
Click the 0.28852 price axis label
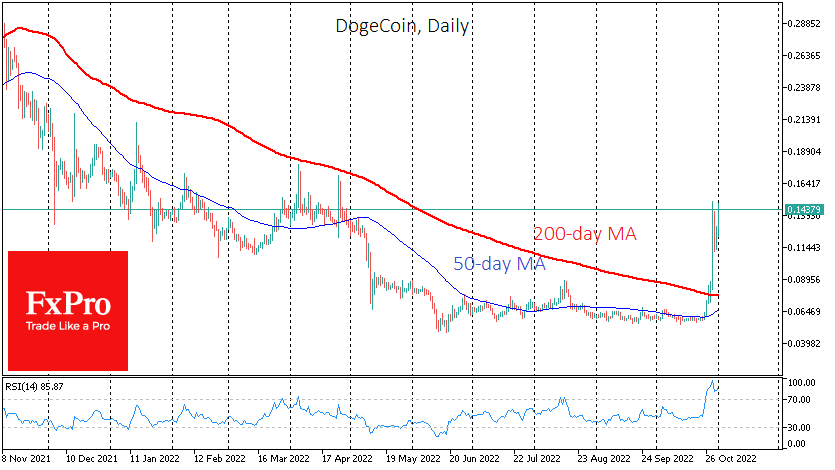806,23
